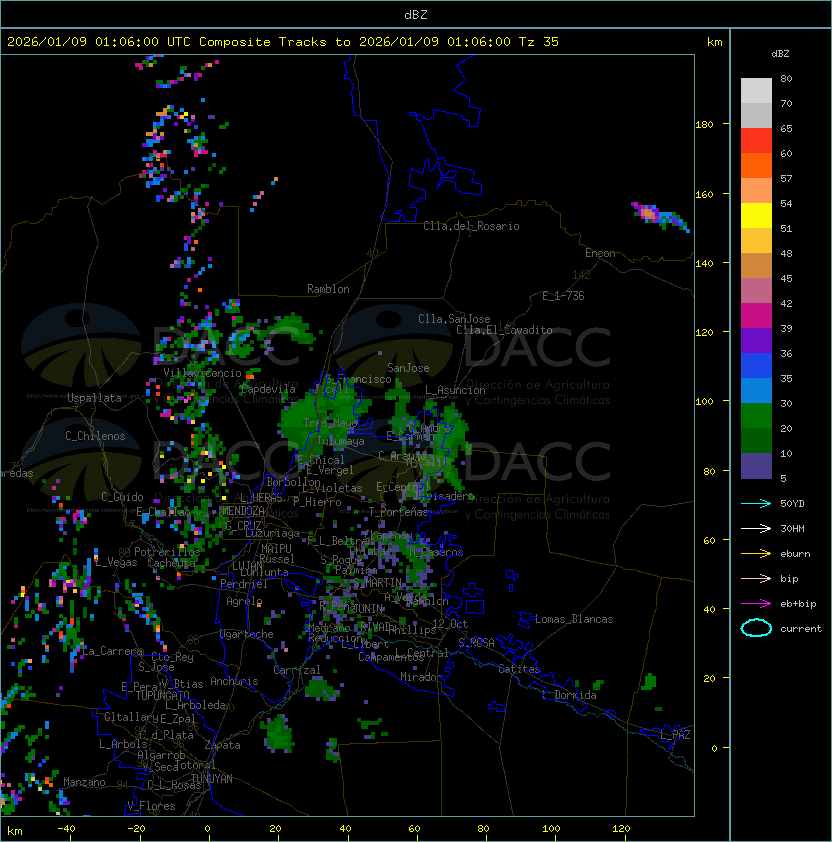Pick the green swatch below 30
This screenshot has height=842, width=832.
756,416
